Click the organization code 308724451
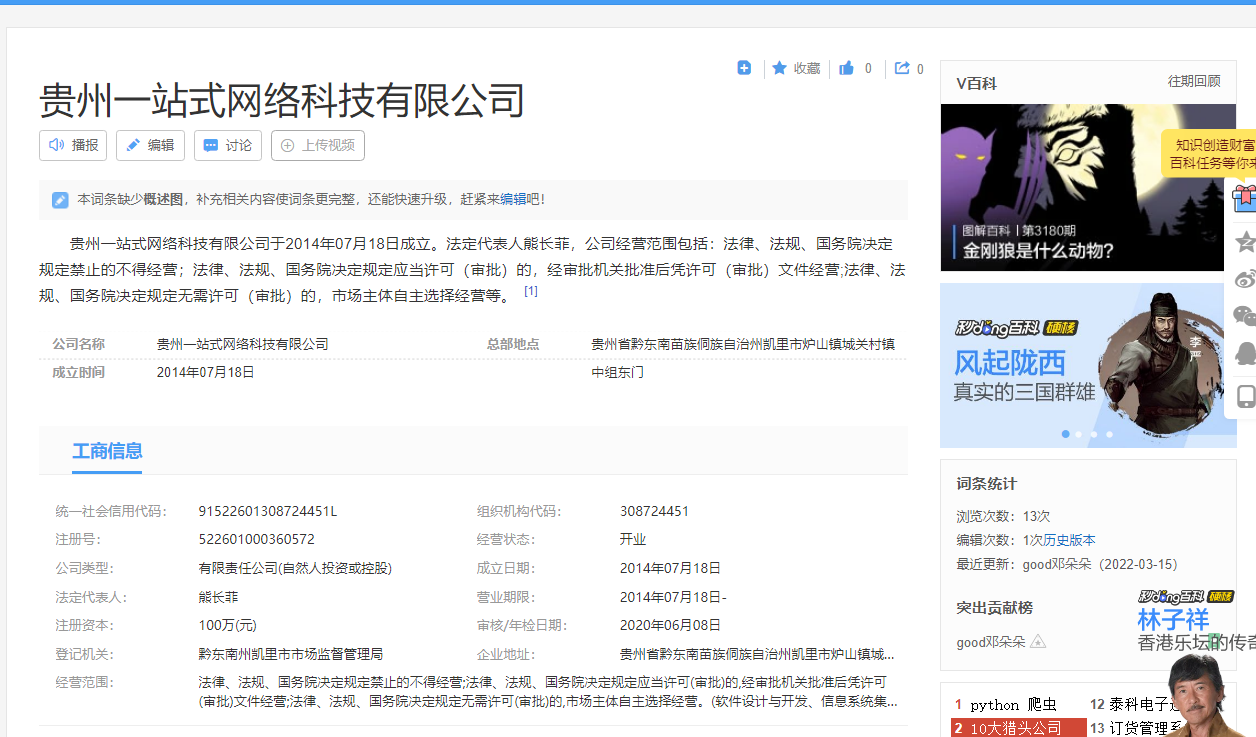1256x737 pixels. (654, 511)
